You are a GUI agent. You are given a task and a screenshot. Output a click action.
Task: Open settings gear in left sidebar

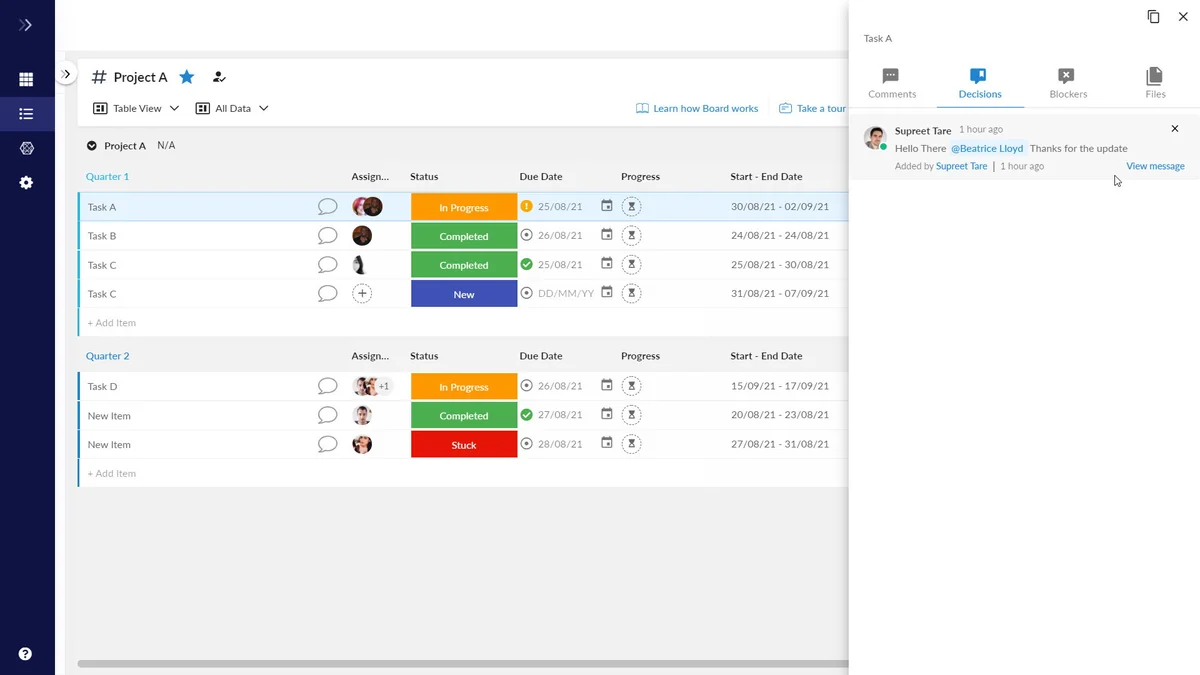26,183
